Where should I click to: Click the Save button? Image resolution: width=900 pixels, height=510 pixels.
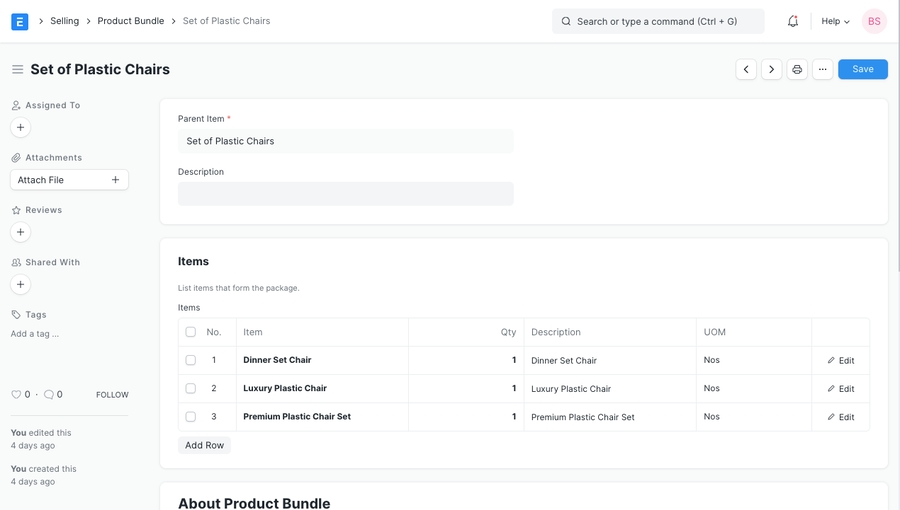(x=863, y=69)
